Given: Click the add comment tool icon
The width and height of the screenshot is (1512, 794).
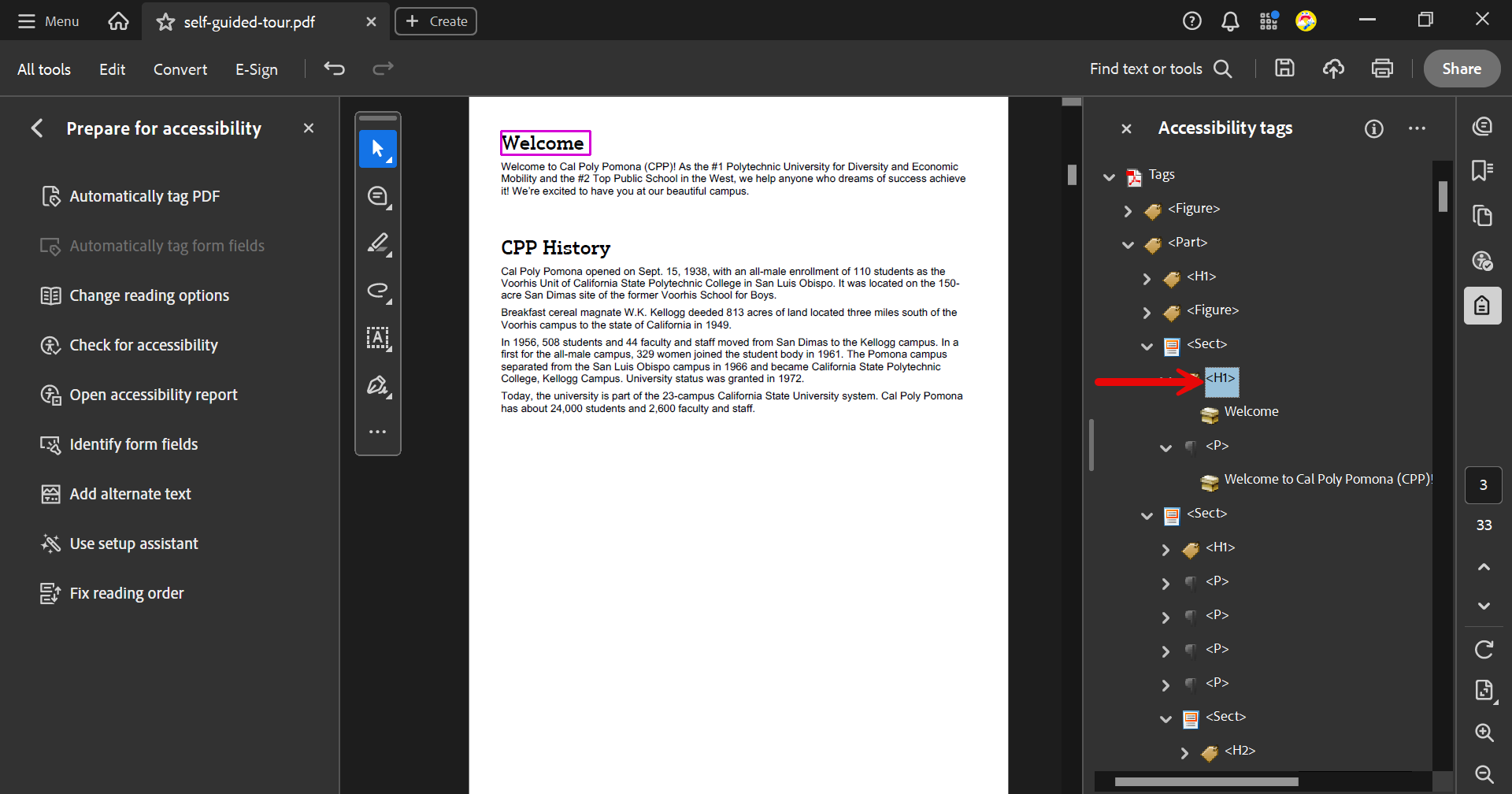Looking at the screenshot, I should point(377,196).
